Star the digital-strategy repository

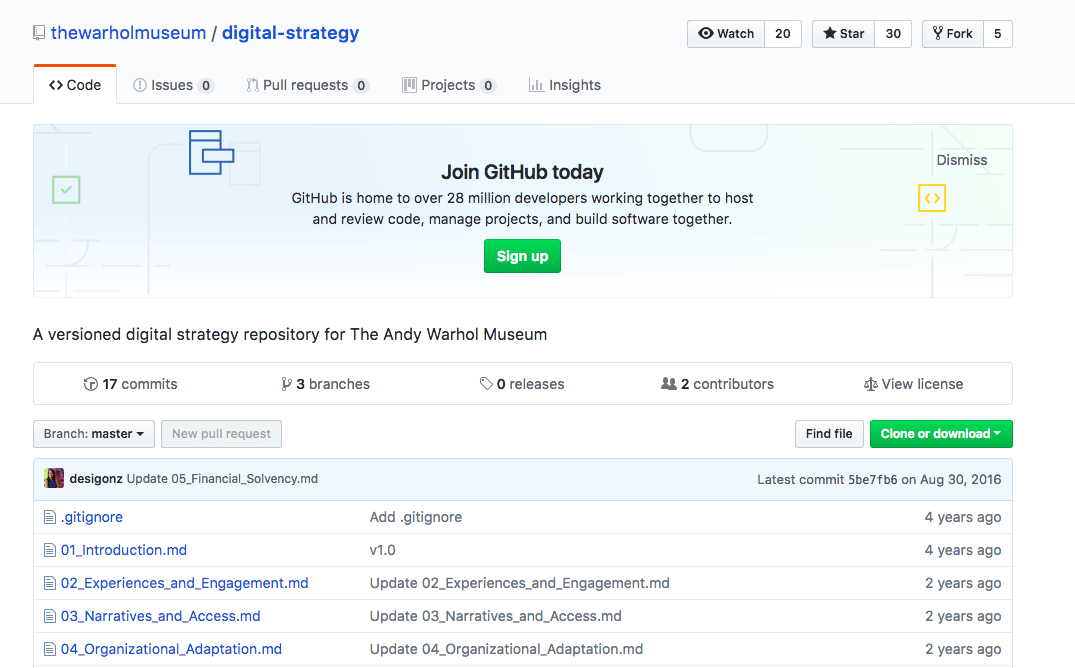[843, 34]
